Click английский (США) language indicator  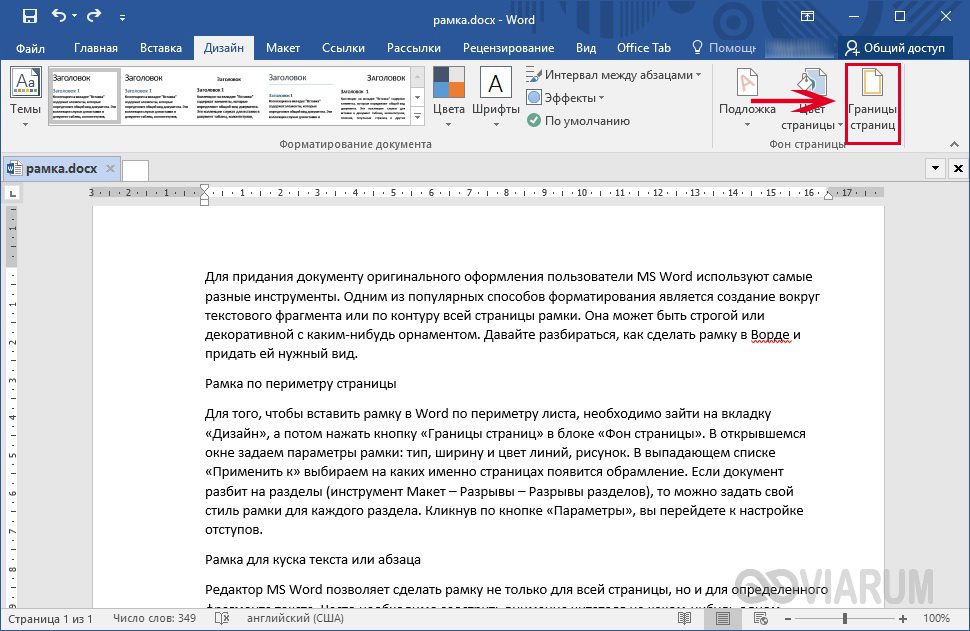(x=296, y=618)
